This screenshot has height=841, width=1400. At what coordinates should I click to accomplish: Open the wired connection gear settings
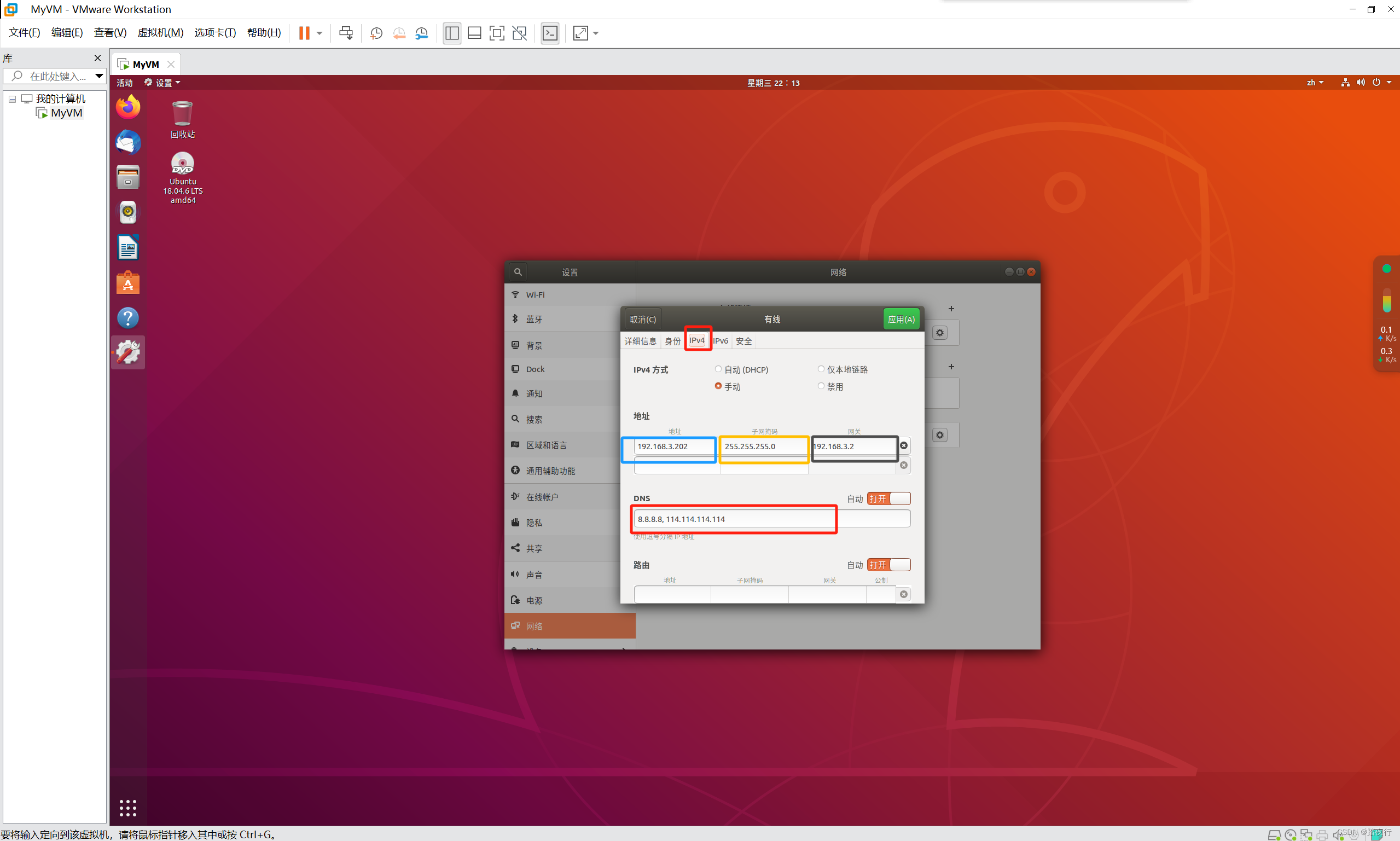940,333
